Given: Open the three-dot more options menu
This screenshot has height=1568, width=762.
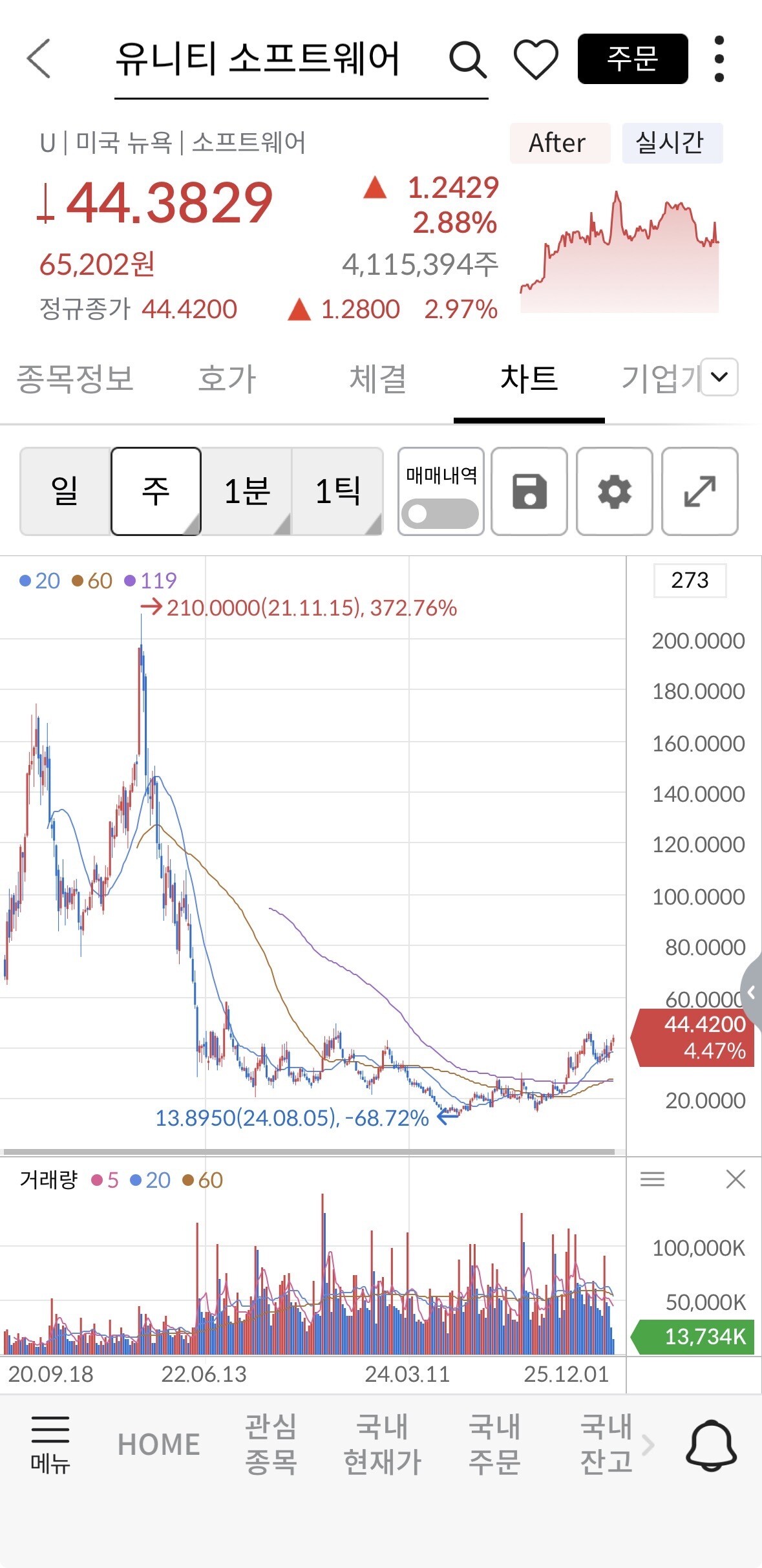Looking at the screenshot, I should pos(719,59).
